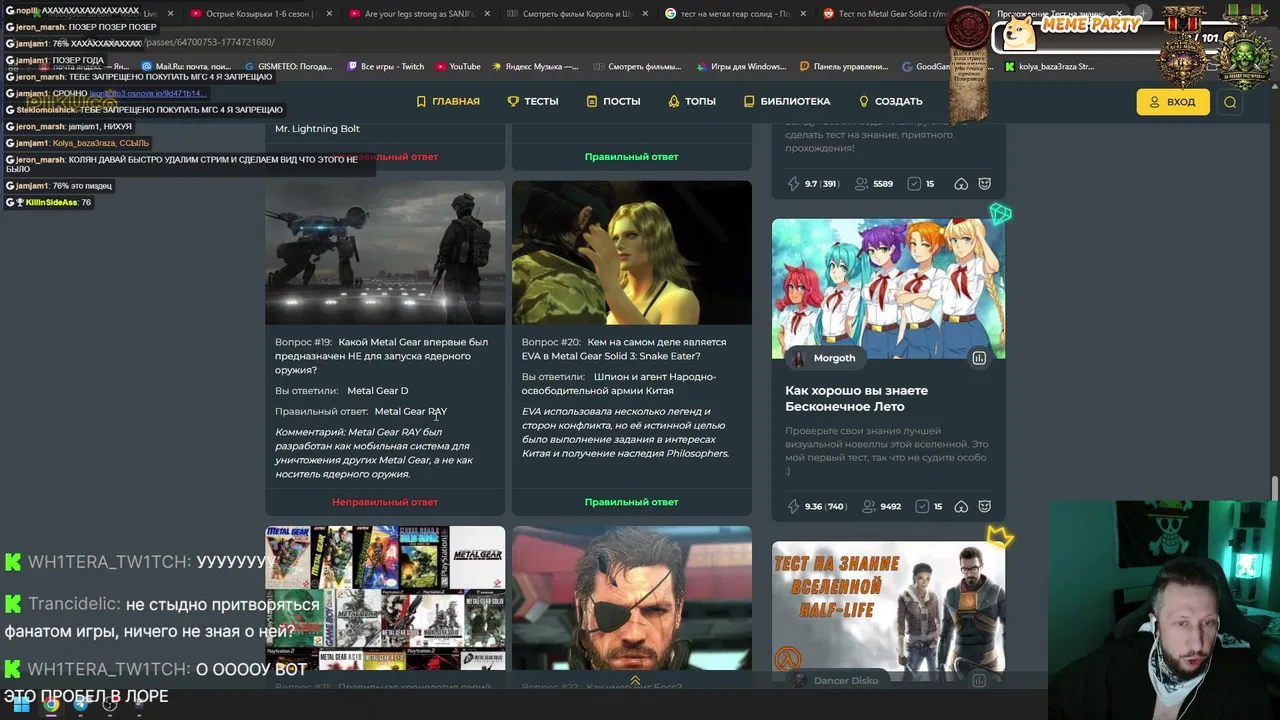This screenshot has width=1280, height=720.
Task: Open the БИБЛИОТЕКА menu item
Action: pyautogui.click(x=787, y=101)
